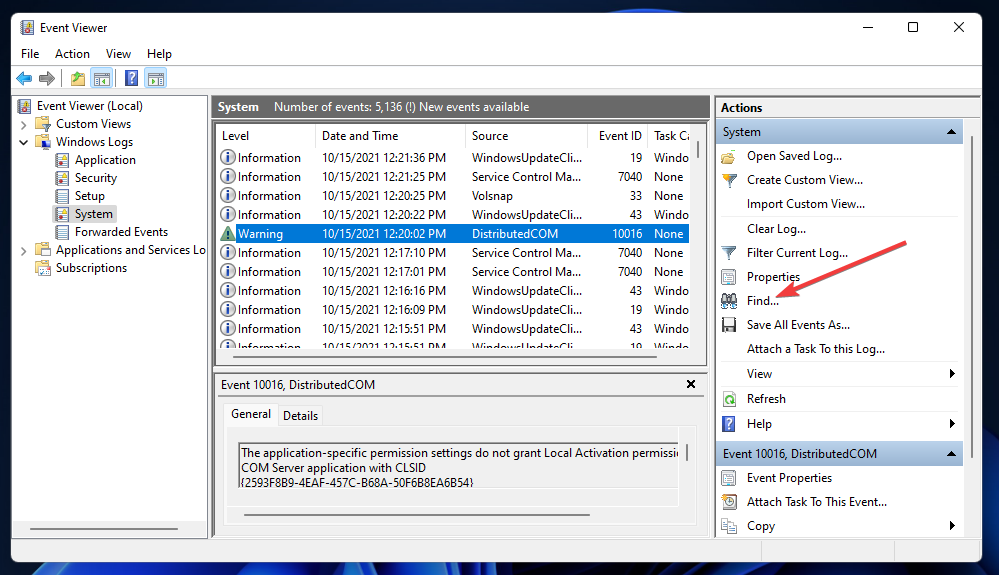The image size is (999, 575).
Task: Click the green Refresh icon
Action: [x=729, y=399]
